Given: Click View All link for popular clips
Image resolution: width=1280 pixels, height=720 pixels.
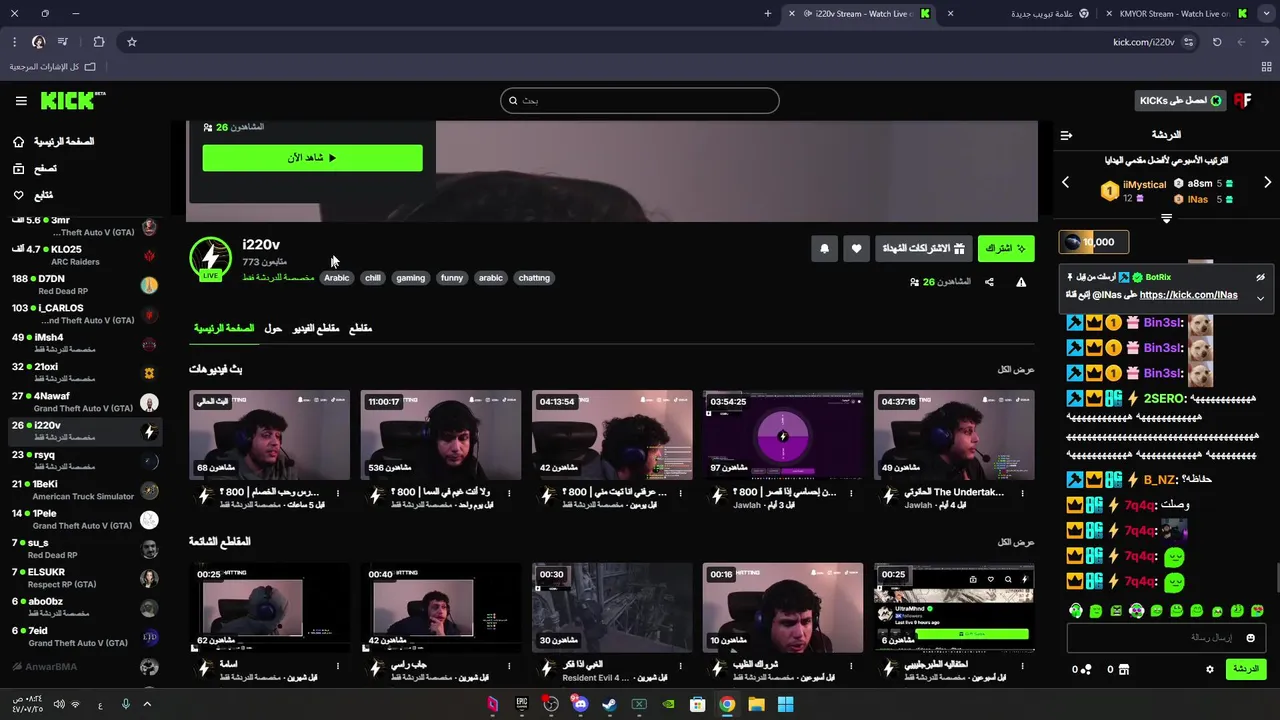Looking at the screenshot, I should (x=1015, y=542).
